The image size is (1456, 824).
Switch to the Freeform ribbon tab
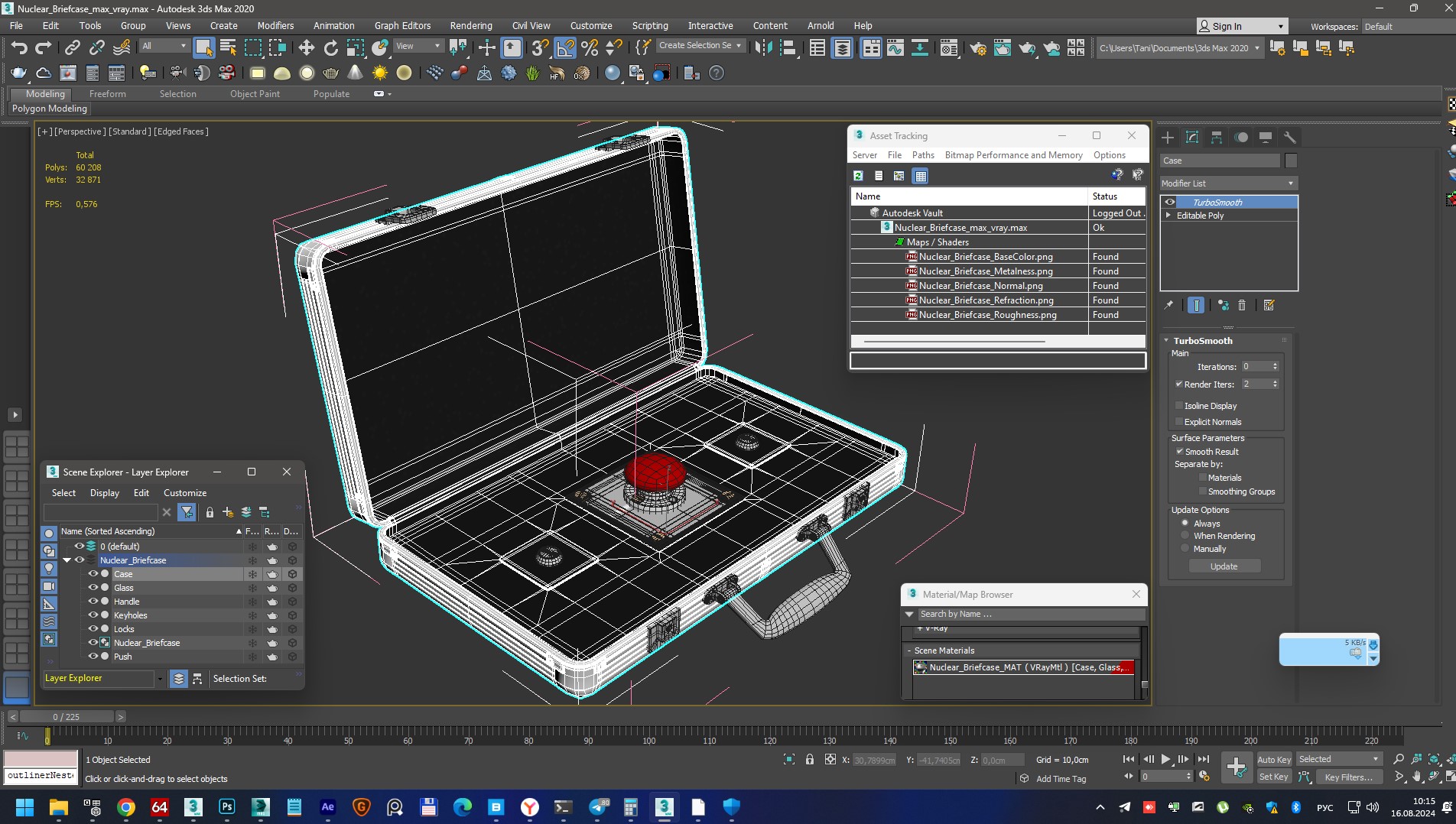[107, 93]
